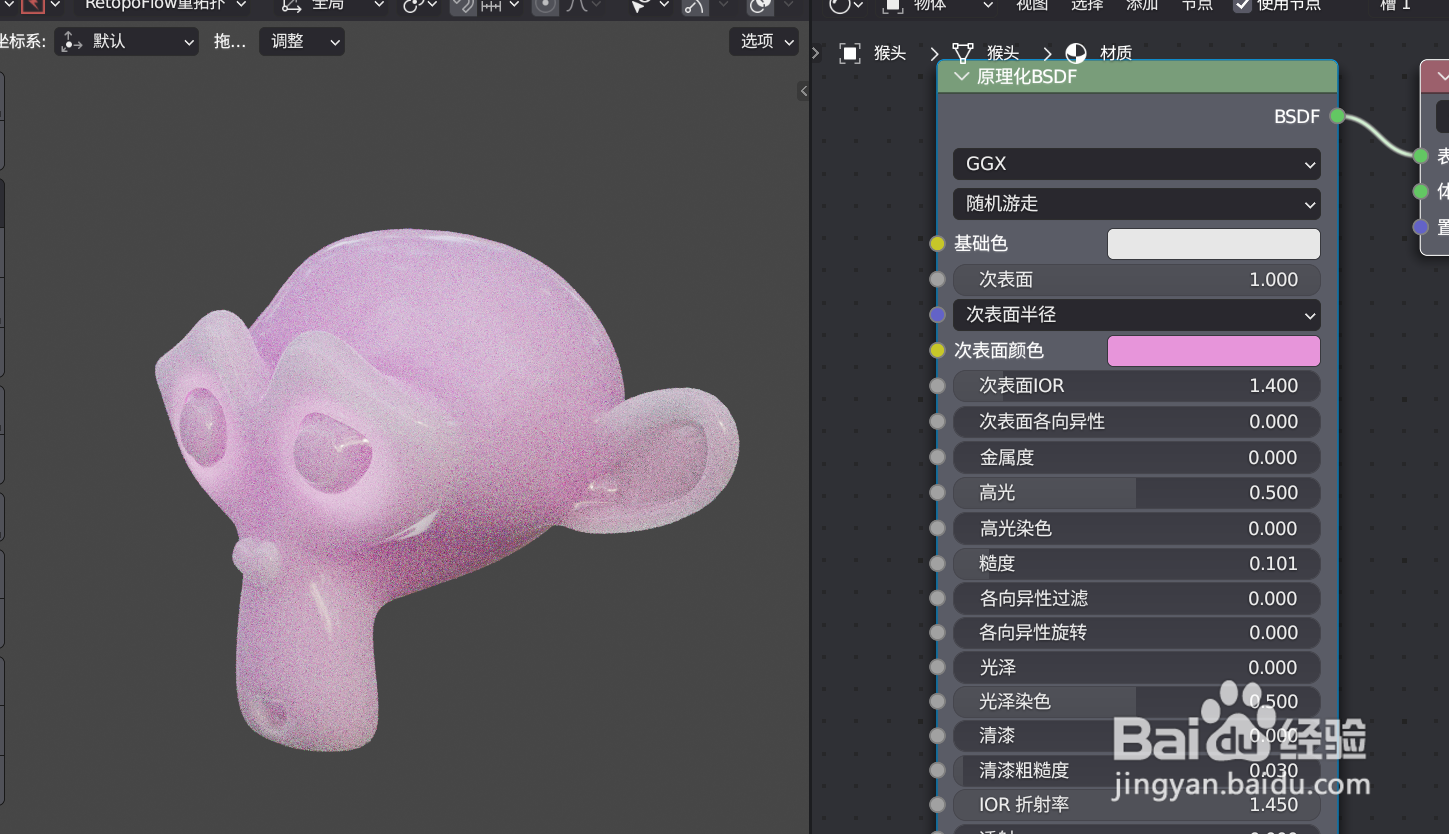Click the 基础色 yellow input socket
The image size is (1449, 834).
937,244
